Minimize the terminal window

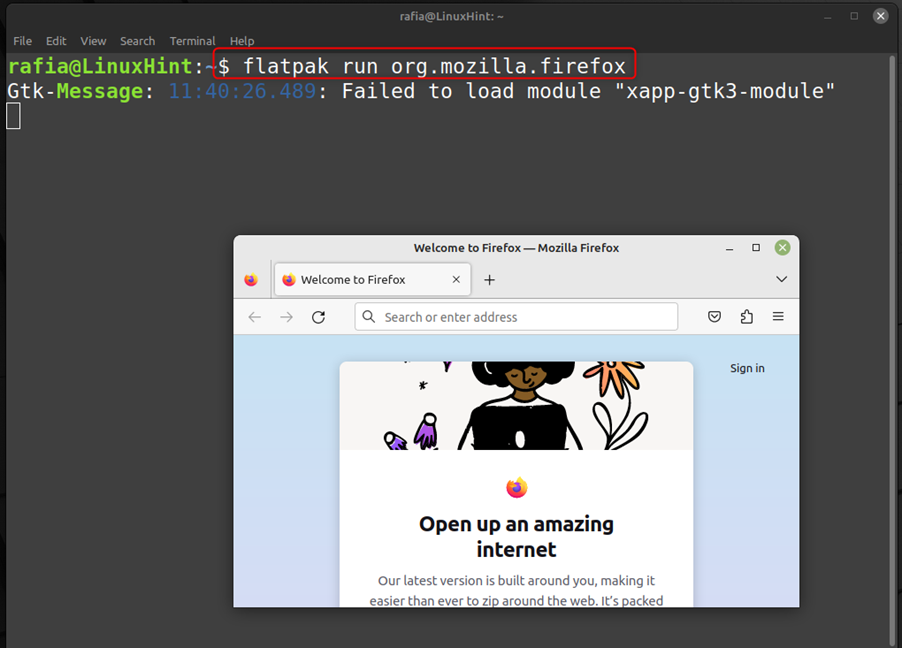(x=828, y=17)
